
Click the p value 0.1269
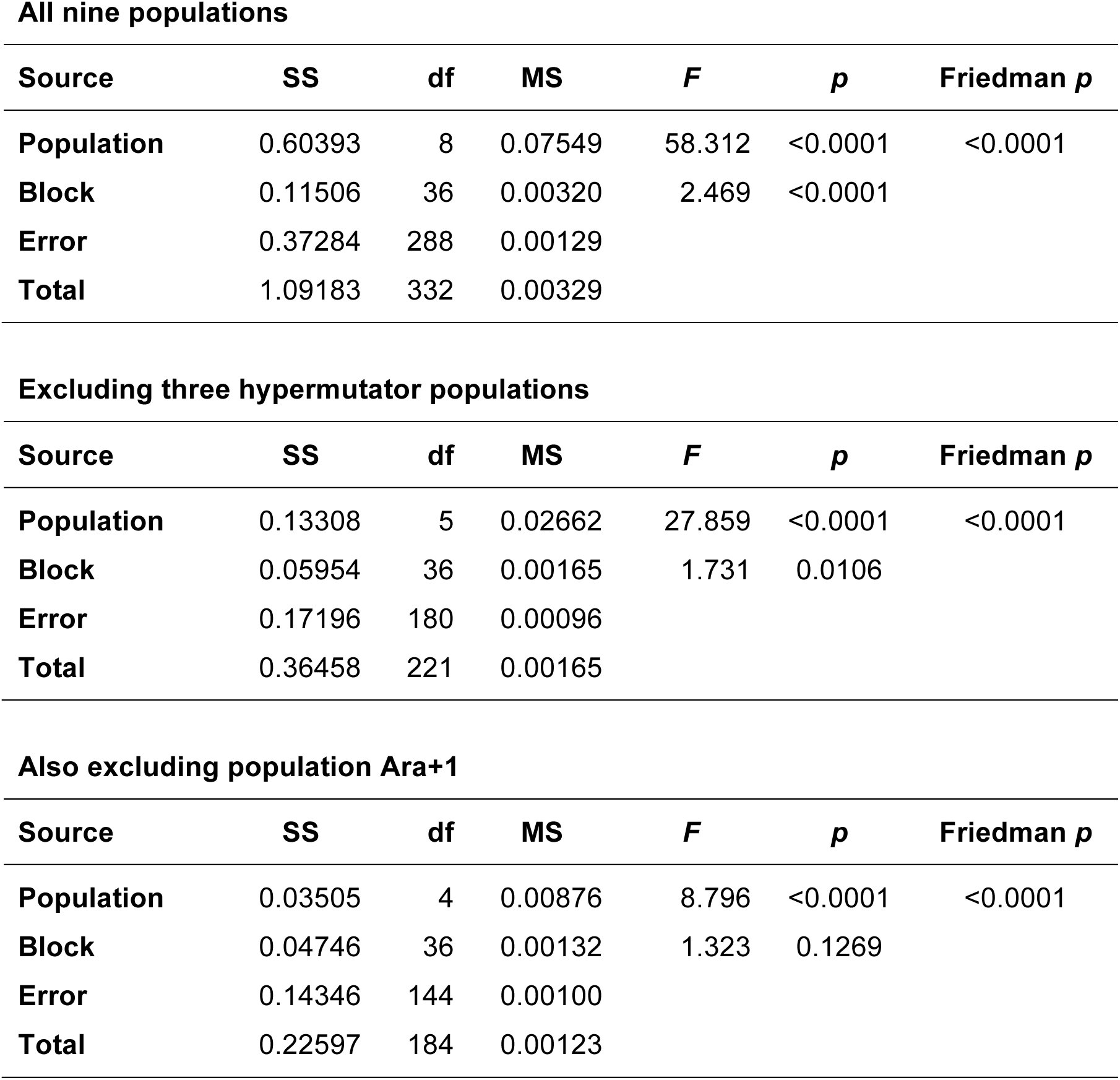coord(839,947)
